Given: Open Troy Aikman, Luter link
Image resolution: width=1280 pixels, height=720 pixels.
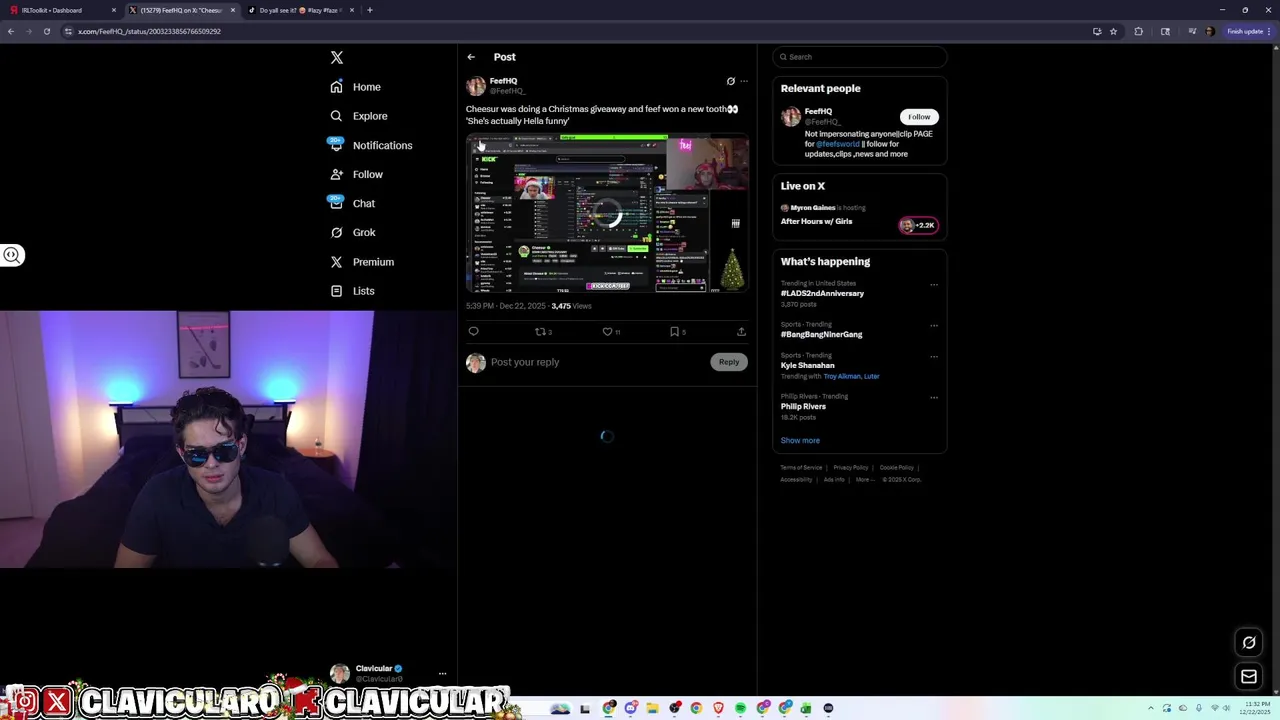Looking at the screenshot, I should 851,376.
